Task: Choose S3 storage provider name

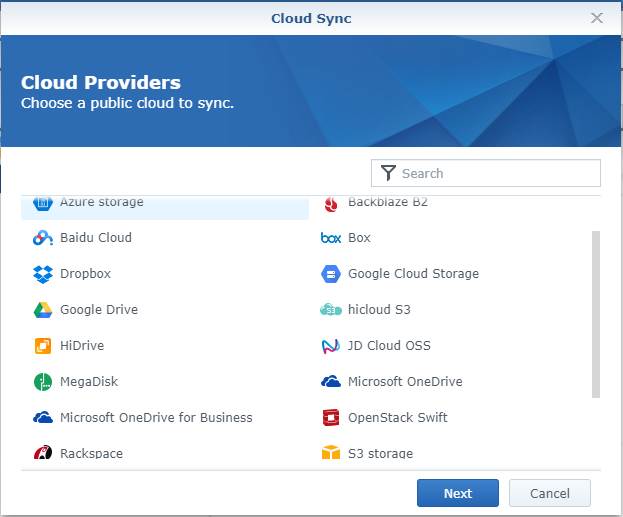Action: click(381, 453)
